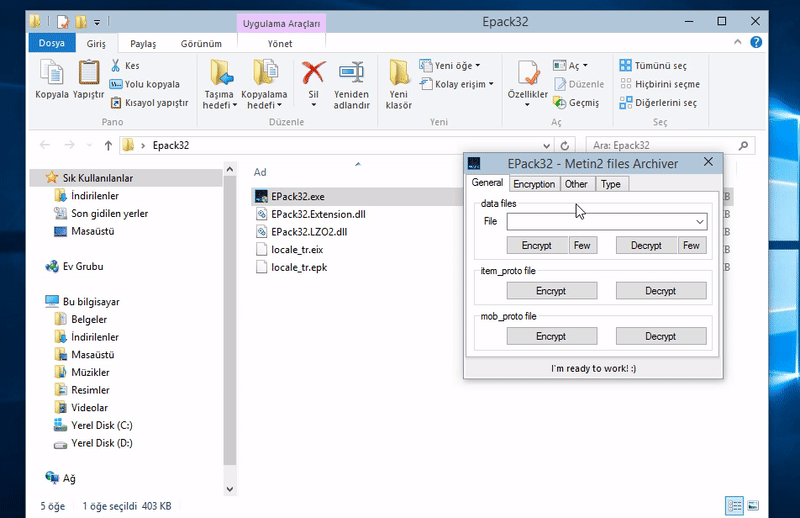Click the Kes scissors icon
Screen dimensions: 800x518
(116, 65)
